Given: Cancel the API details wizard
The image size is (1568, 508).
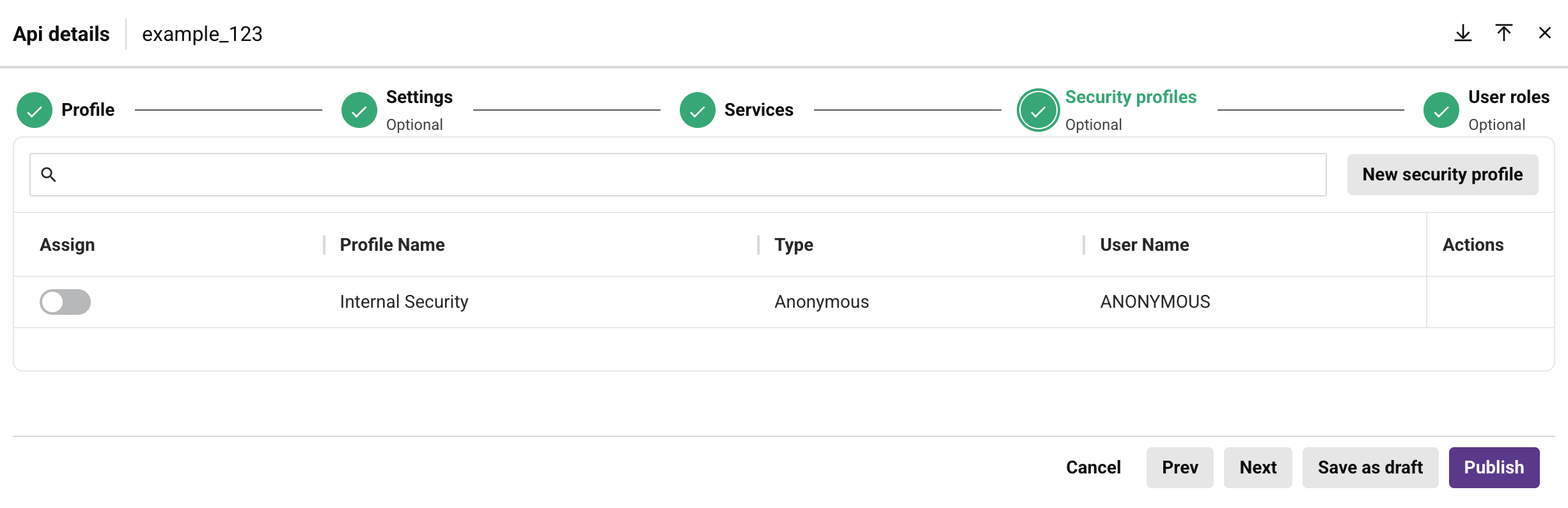Looking at the screenshot, I should pos(1093,467).
